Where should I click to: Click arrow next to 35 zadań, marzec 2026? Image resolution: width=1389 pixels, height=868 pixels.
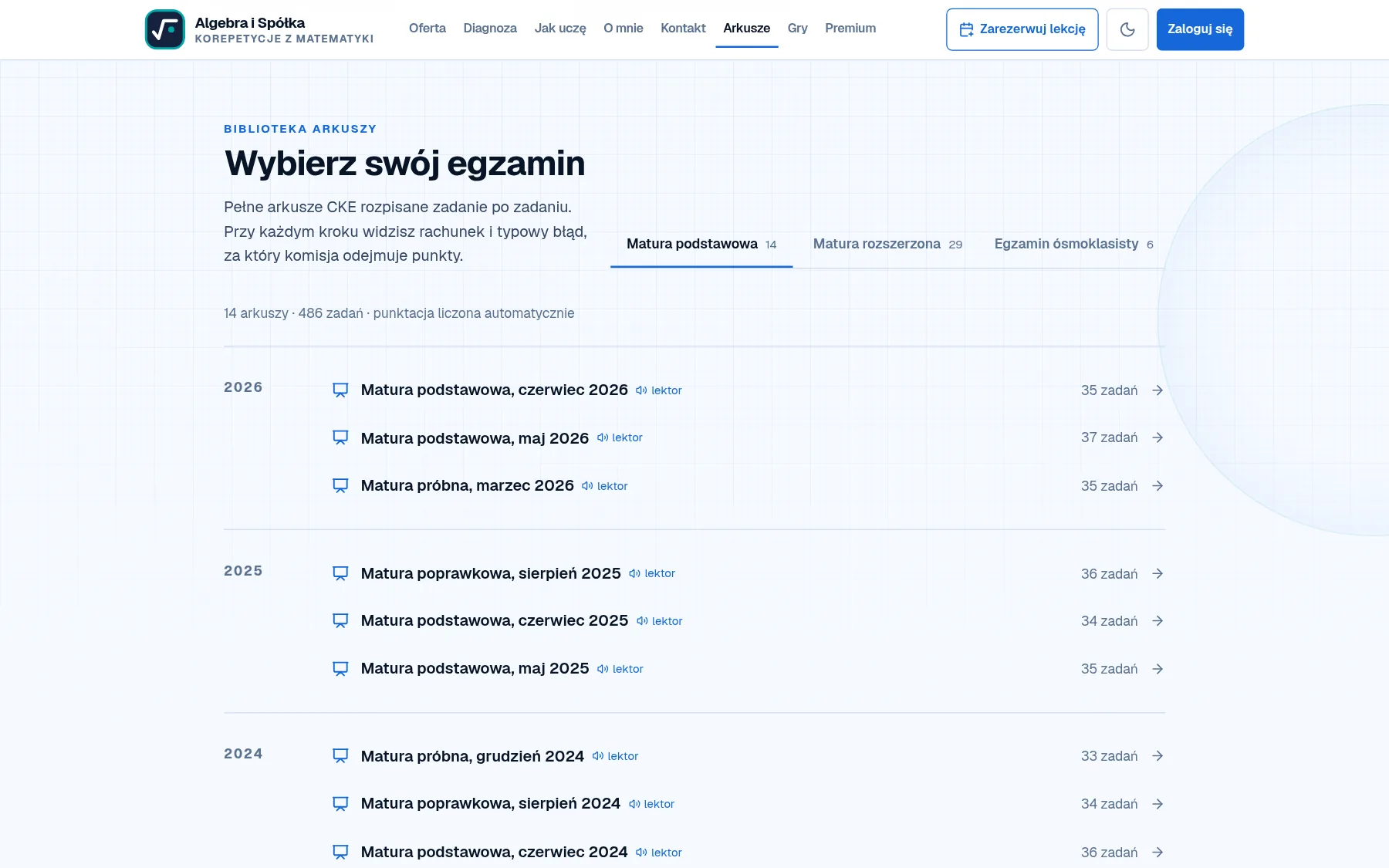[x=1157, y=486]
